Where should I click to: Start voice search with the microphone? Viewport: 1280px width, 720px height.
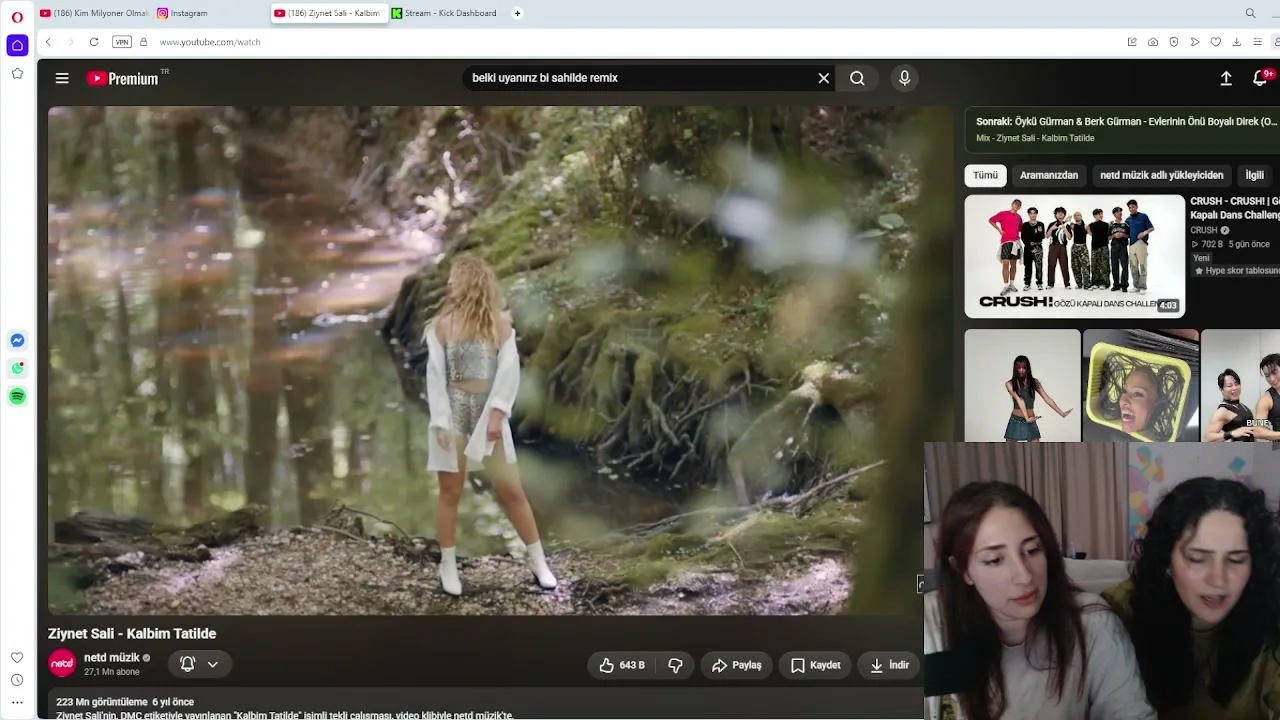(x=904, y=78)
